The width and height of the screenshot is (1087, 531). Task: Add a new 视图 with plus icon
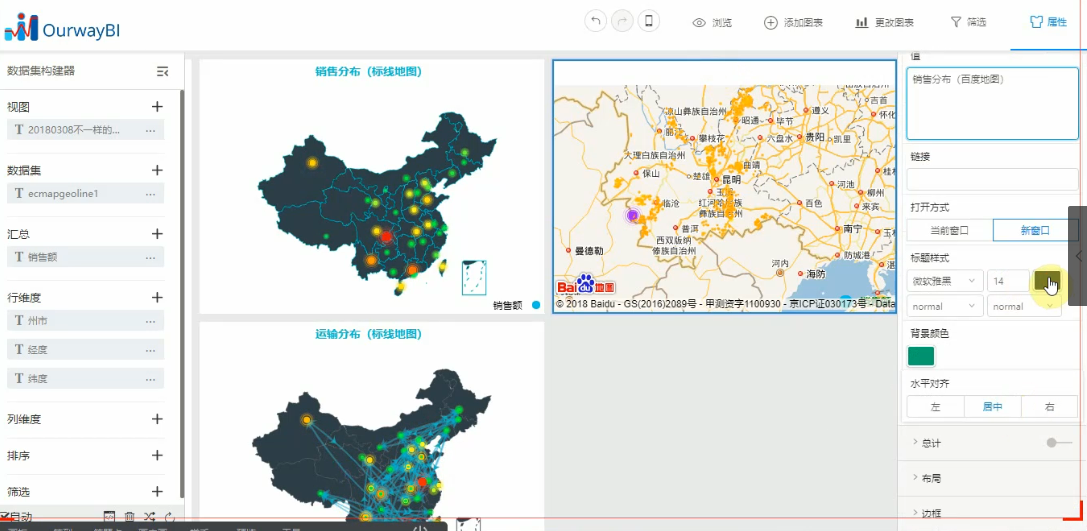(x=157, y=106)
